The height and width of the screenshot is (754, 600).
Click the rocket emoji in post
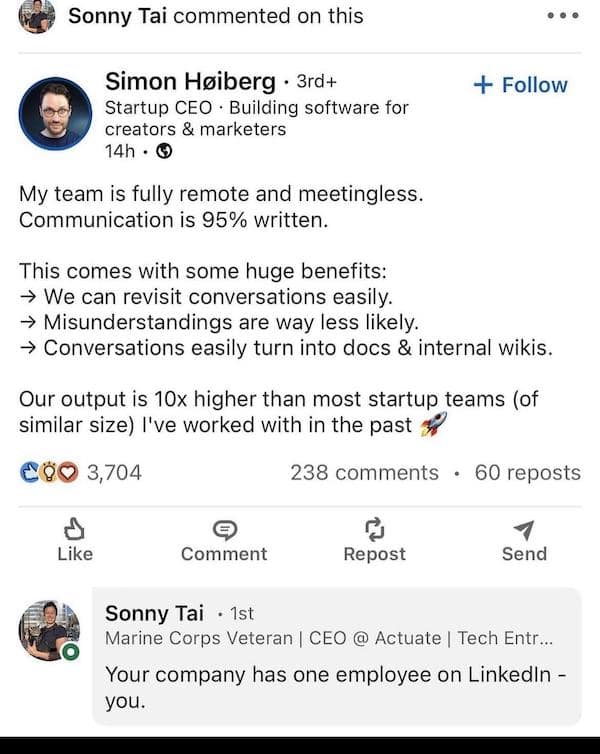click(433, 425)
